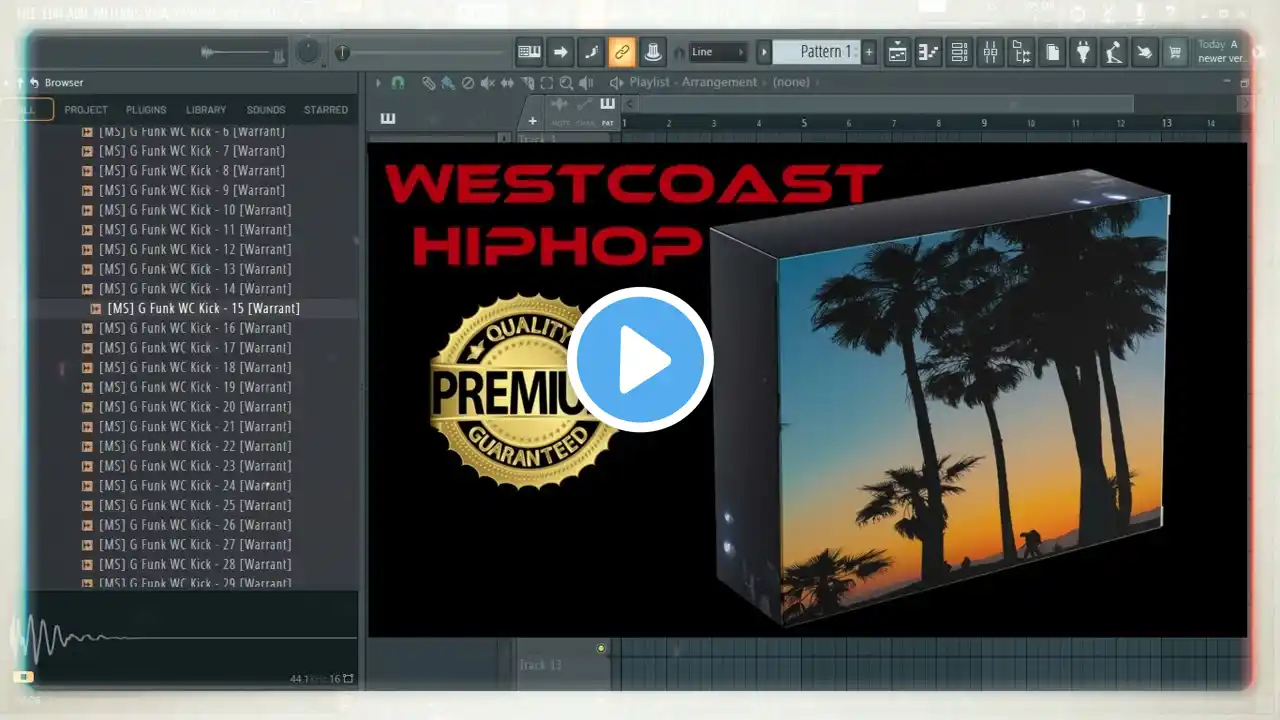Select '[MS] G Funk WC Kick - 10 [Warrant]' sample
1280x720 pixels.
(x=193, y=210)
